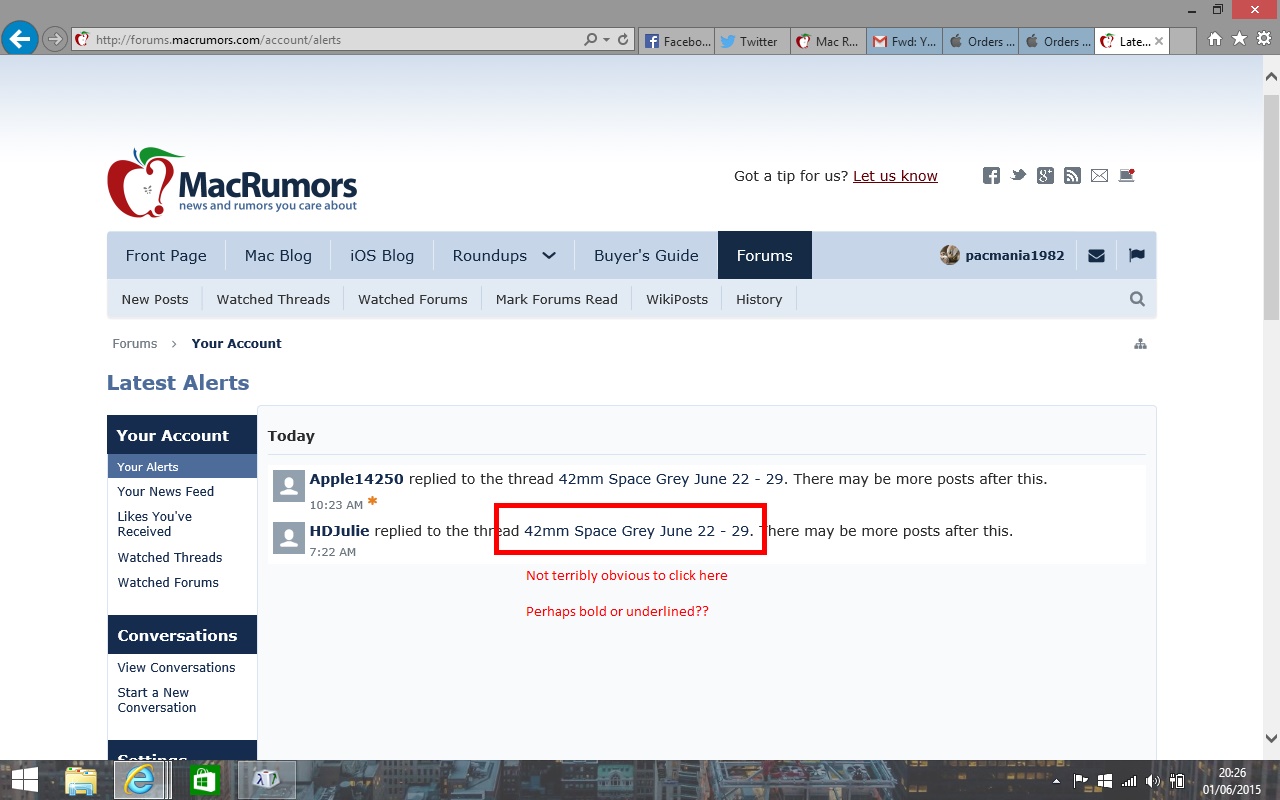
Task: Click the browser forward arrow button
Action: (x=54, y=40)
